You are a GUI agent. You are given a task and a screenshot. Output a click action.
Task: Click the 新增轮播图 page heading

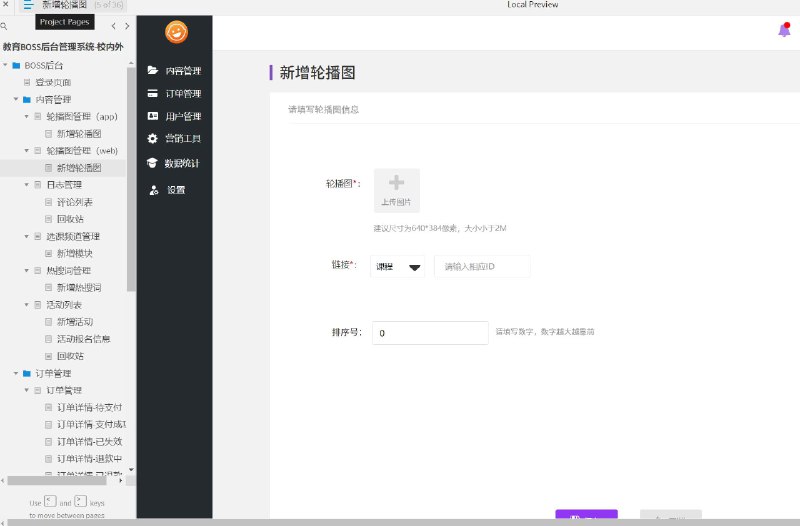(x=317, y=72)
